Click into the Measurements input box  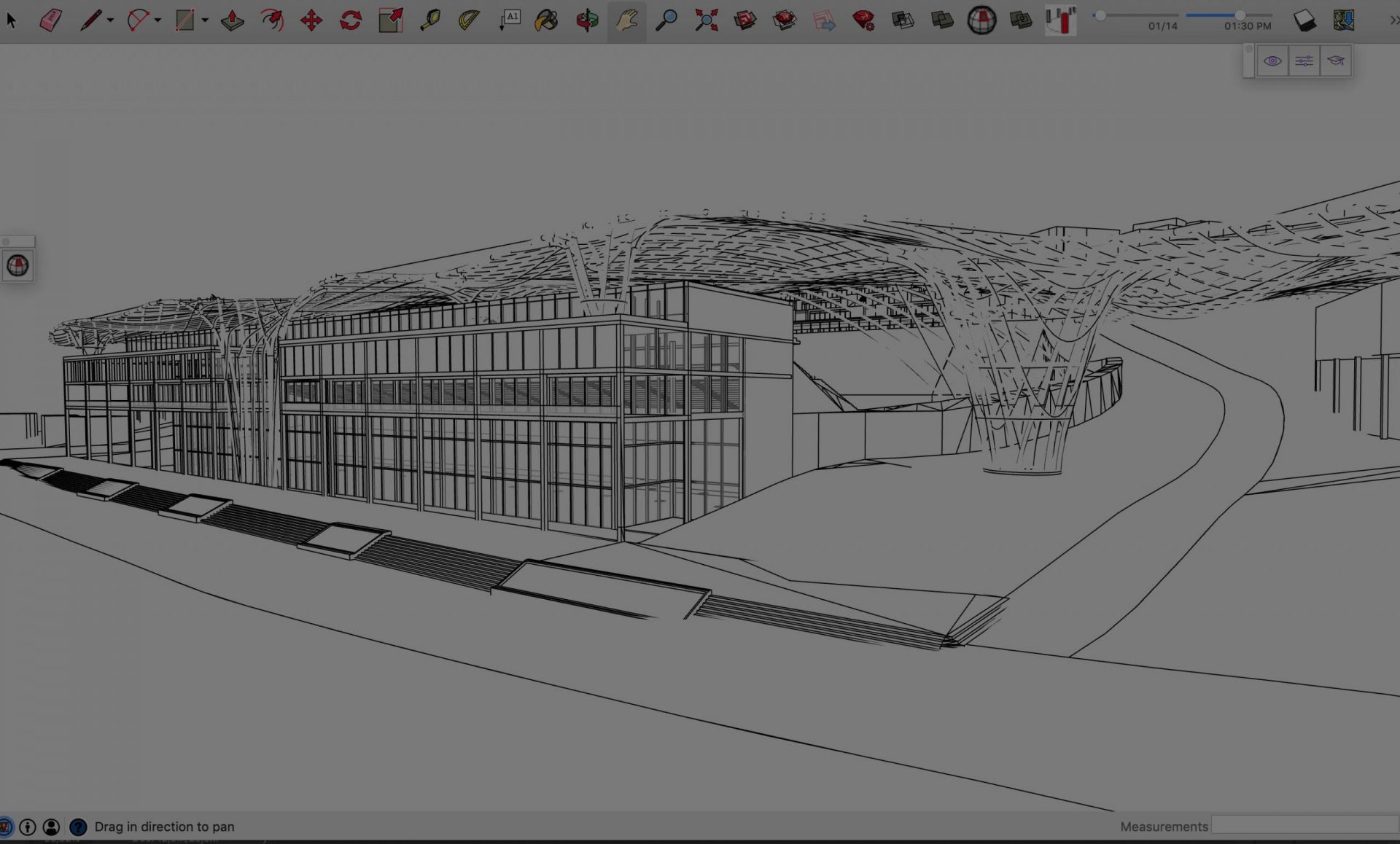[1305, 825]
